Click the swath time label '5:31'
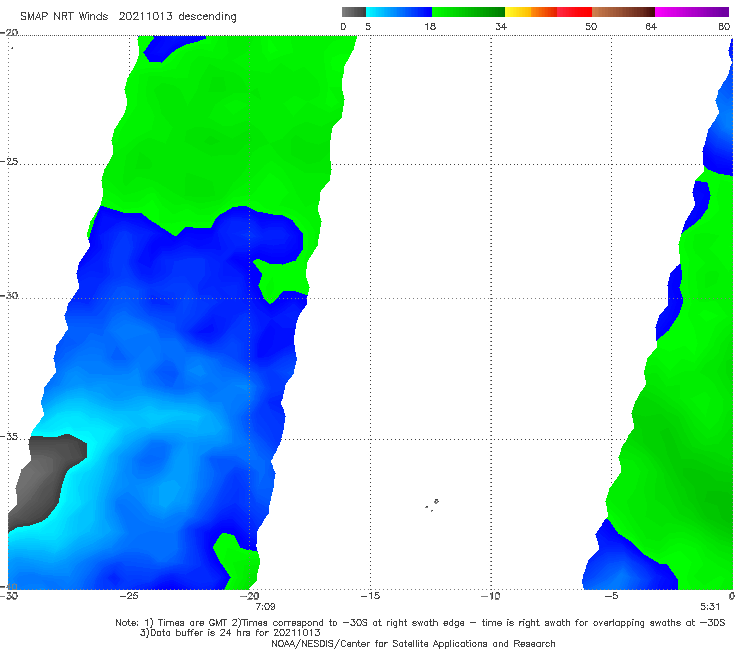Viewport: 740px width, 650px height. 710,607
